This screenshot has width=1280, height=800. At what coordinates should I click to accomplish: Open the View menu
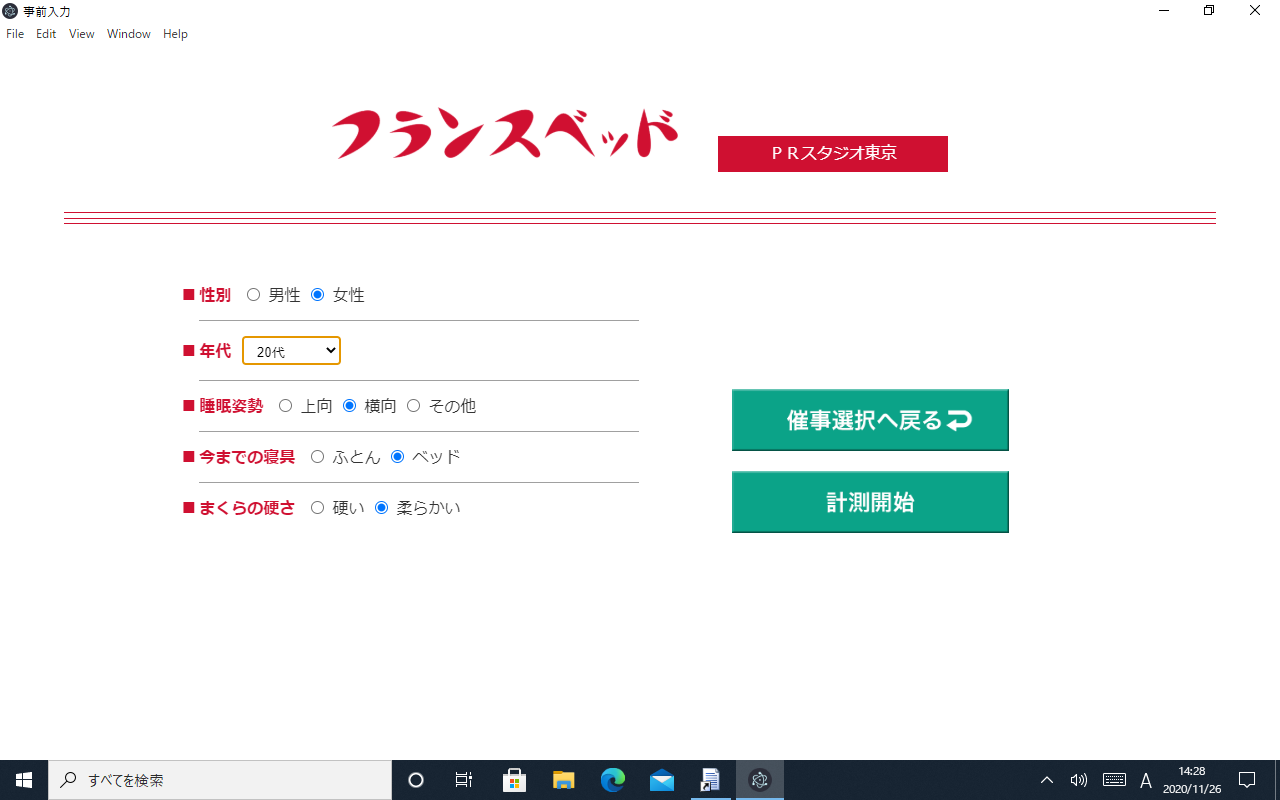pos(82,34)
